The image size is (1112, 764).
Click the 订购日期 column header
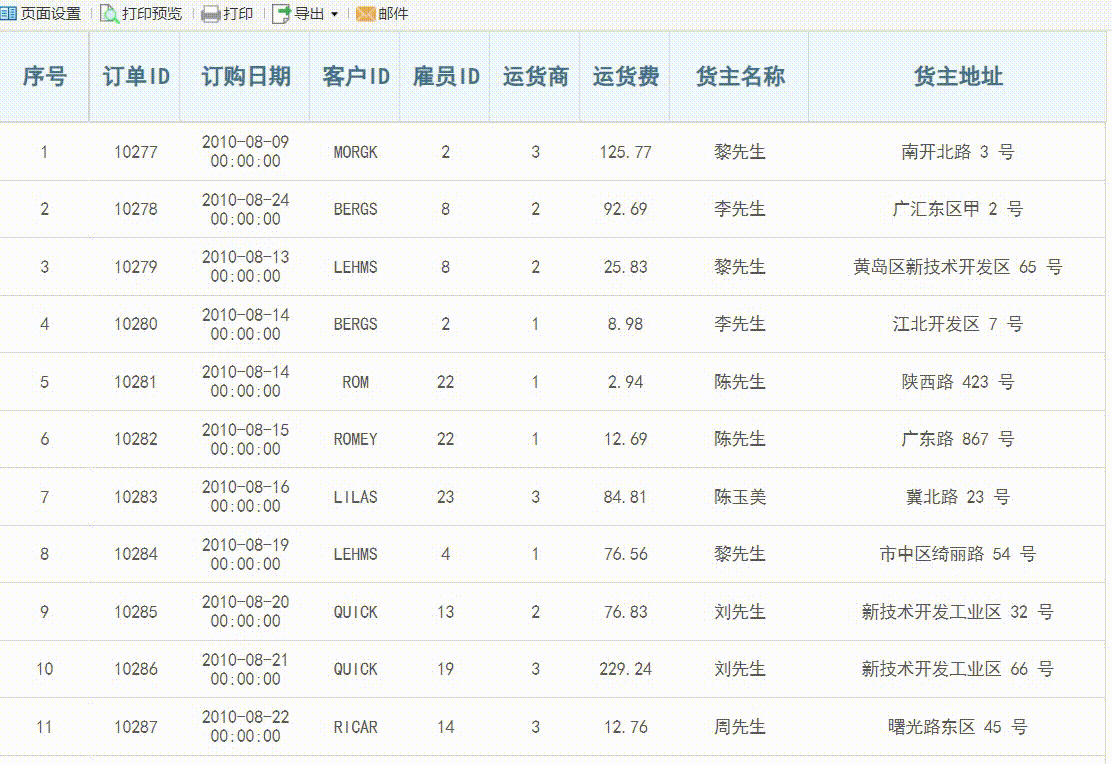pos(245,77)
